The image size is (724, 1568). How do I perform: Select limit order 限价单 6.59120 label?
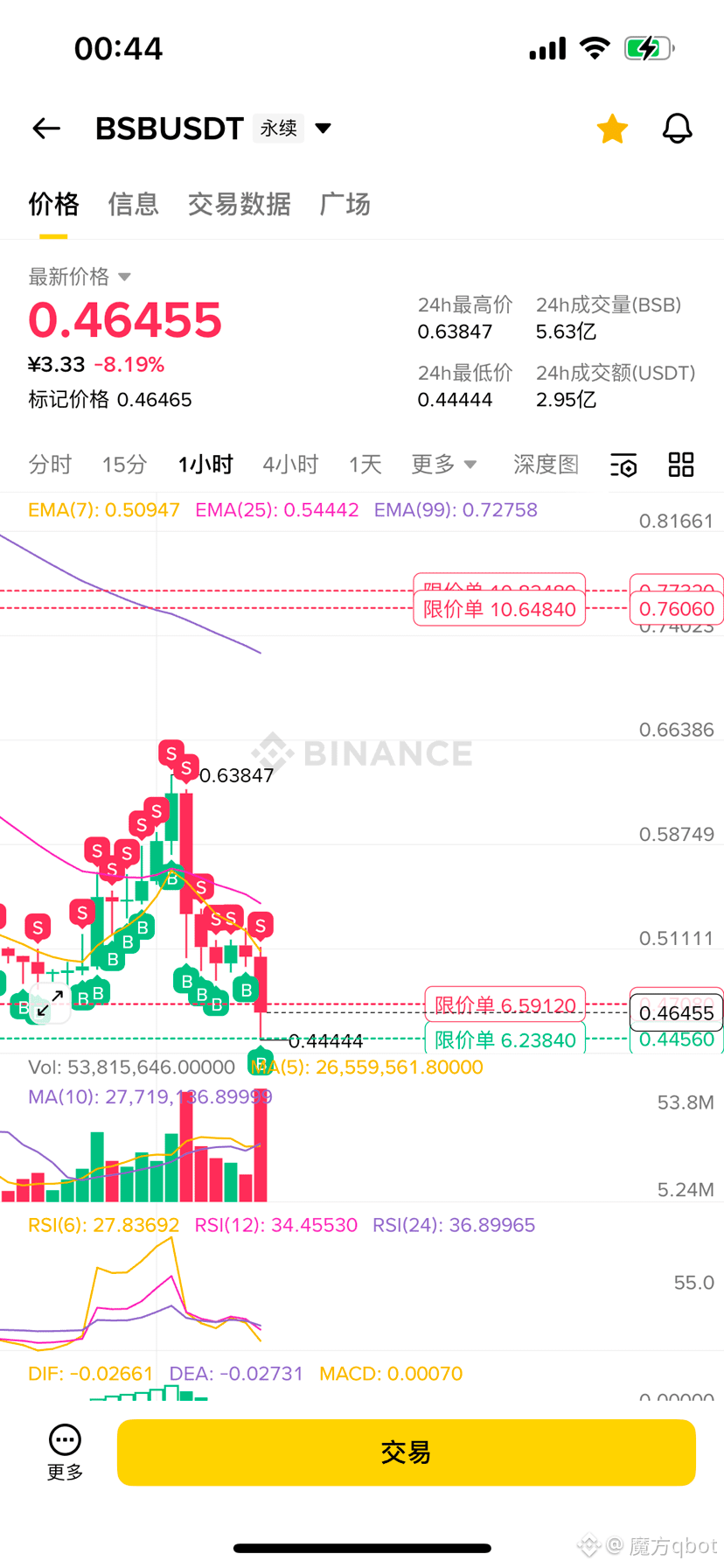coord(505,1004)
